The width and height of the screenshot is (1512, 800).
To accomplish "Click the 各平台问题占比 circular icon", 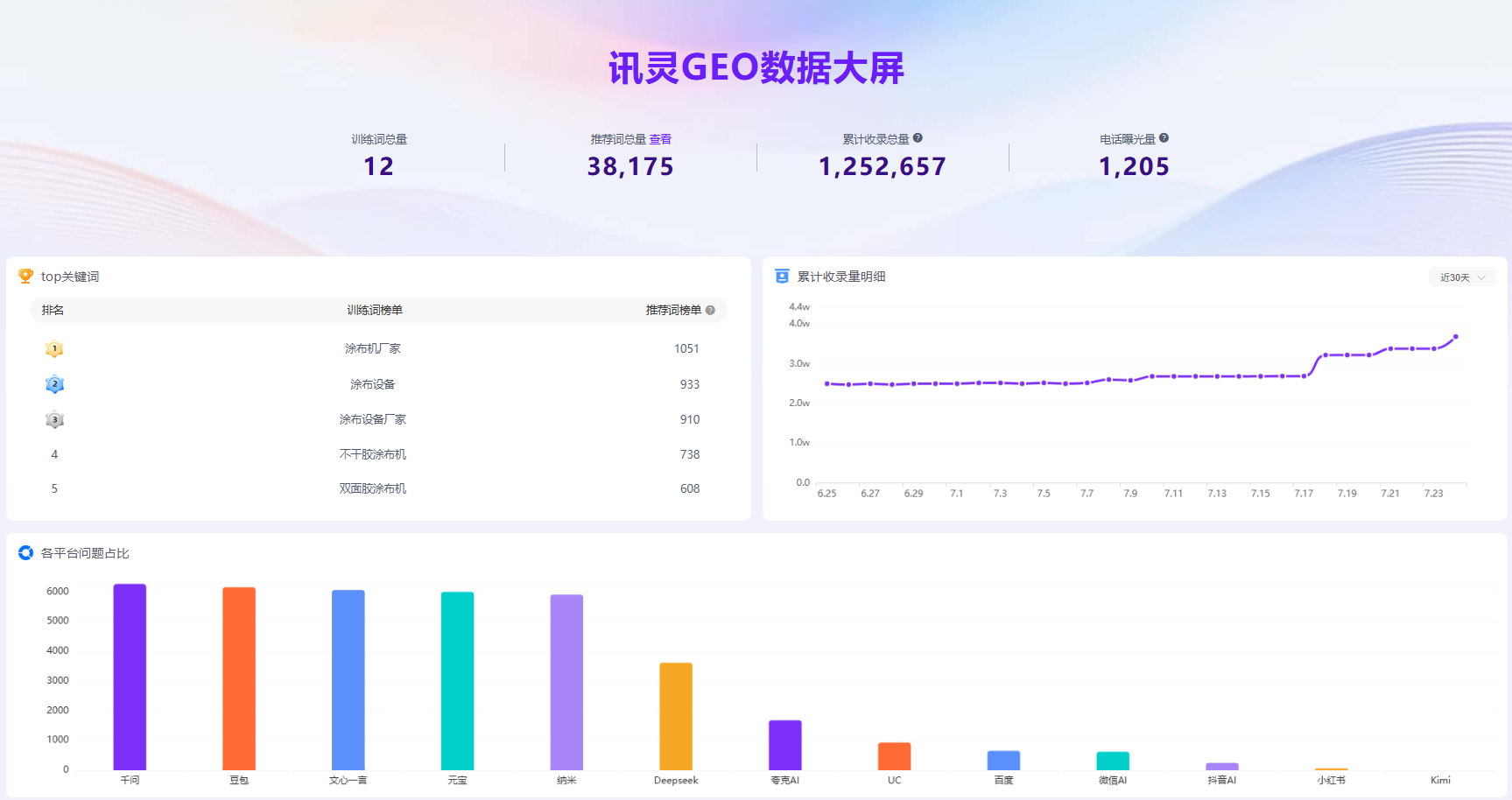I will pyautogui.click(x=25, y=553).
